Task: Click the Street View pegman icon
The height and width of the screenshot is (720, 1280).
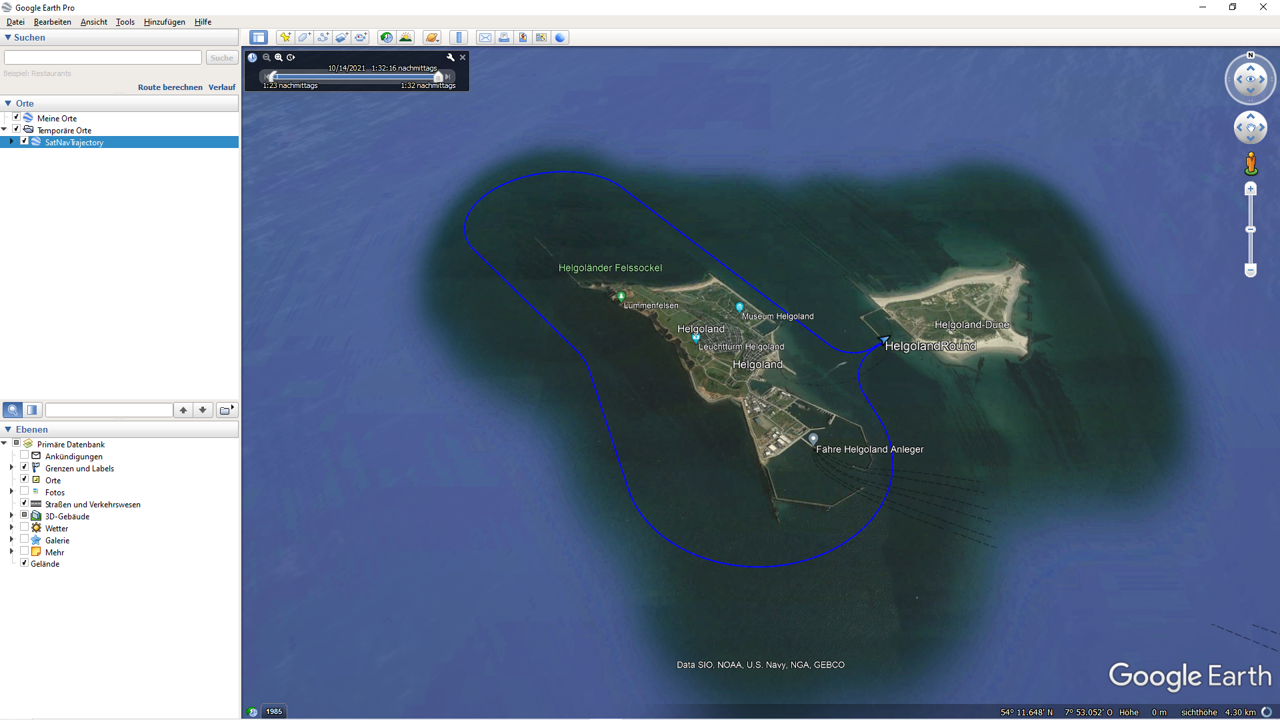Action: [x=1250, y=163]
